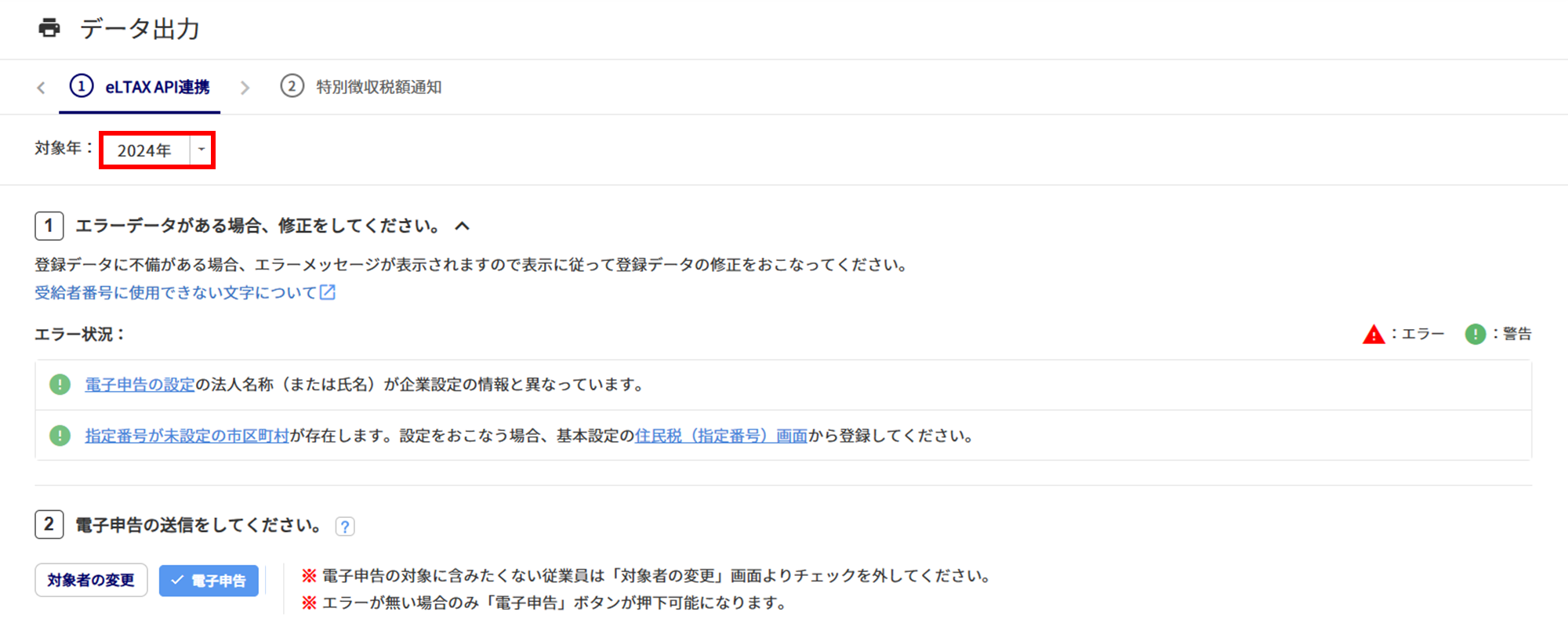Click the printer icon beside データ出力
Viewport: 1568px width, 623px height.
(x=49, y=28)
